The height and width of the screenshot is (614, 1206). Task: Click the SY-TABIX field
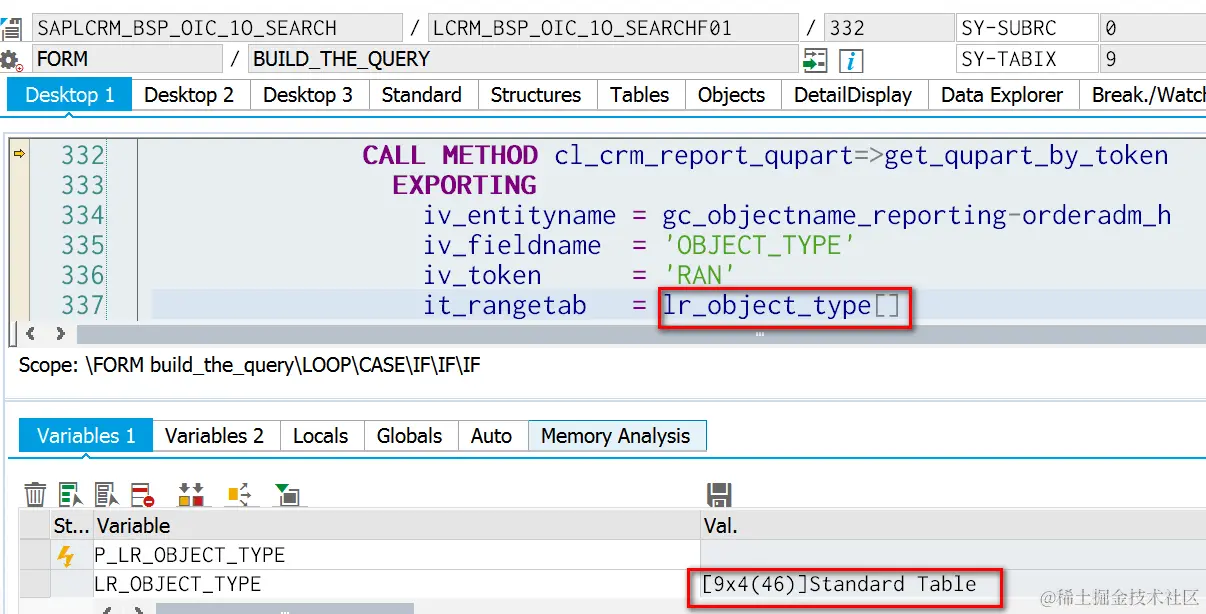[x=1026, y=59]
